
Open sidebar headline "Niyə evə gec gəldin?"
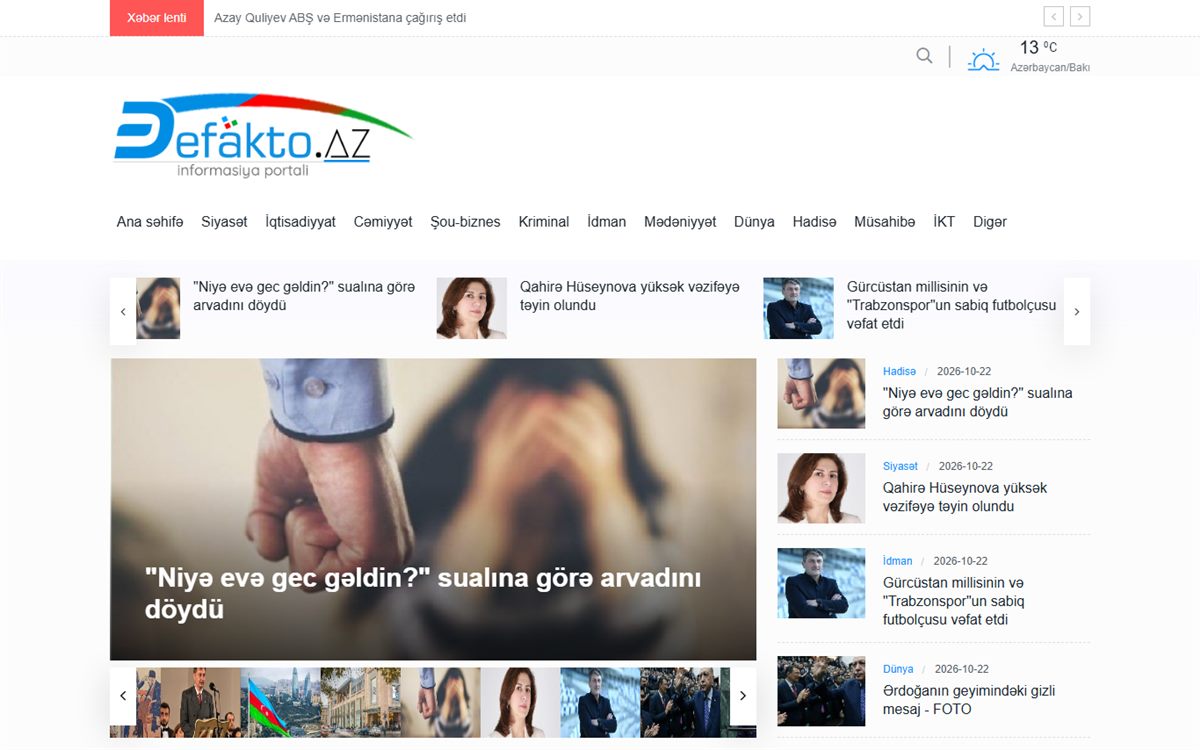point(978,402)
